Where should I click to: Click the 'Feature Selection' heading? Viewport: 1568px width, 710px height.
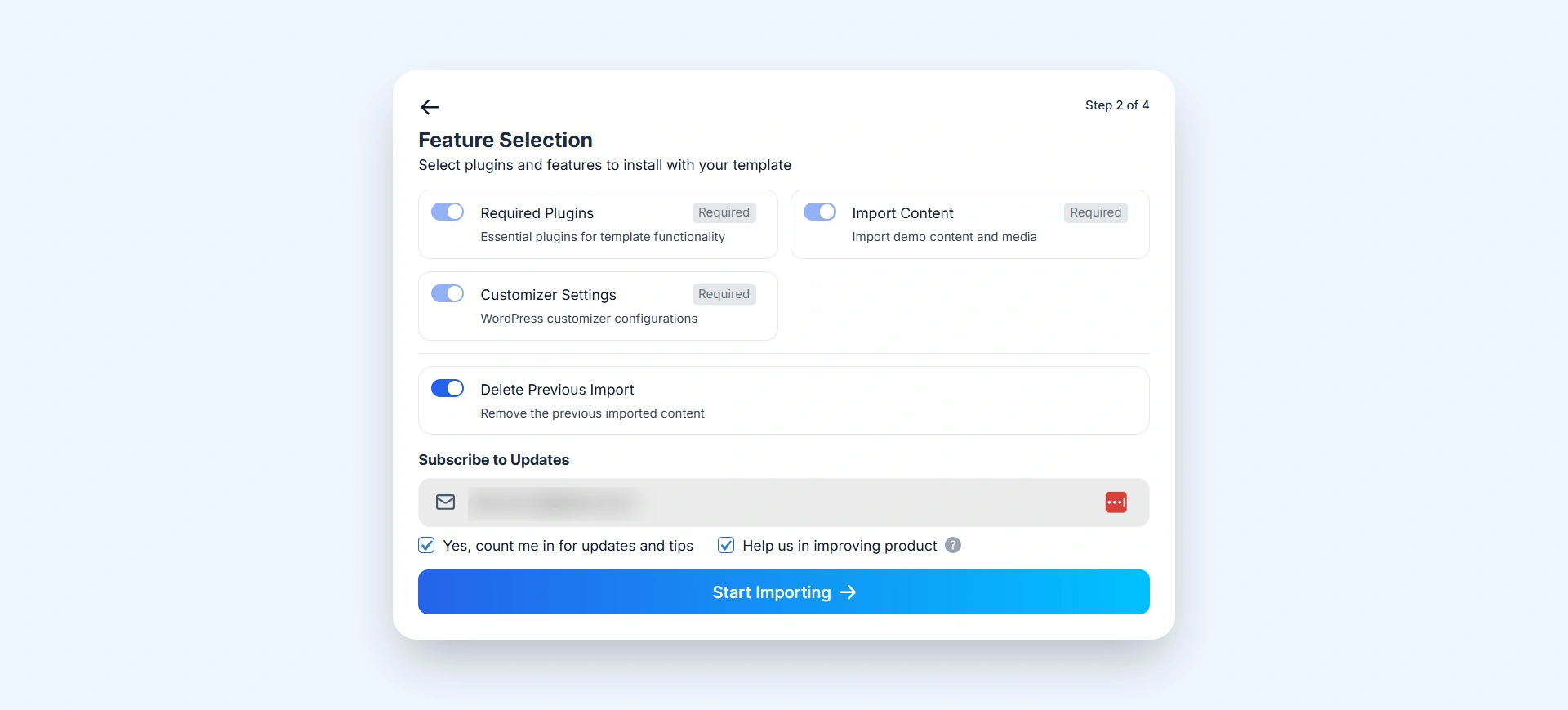506,140
